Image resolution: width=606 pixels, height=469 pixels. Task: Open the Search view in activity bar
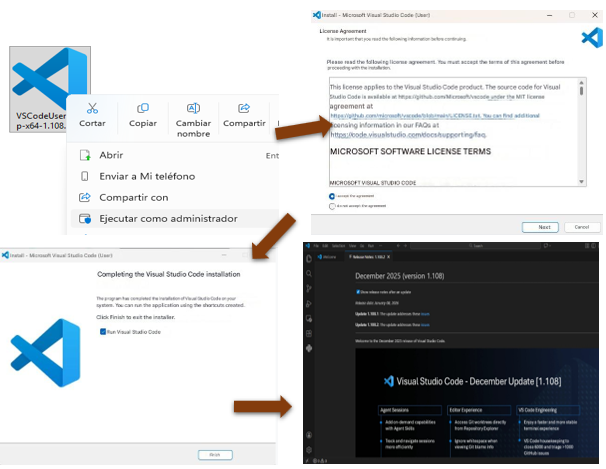[x=309, y=274]
